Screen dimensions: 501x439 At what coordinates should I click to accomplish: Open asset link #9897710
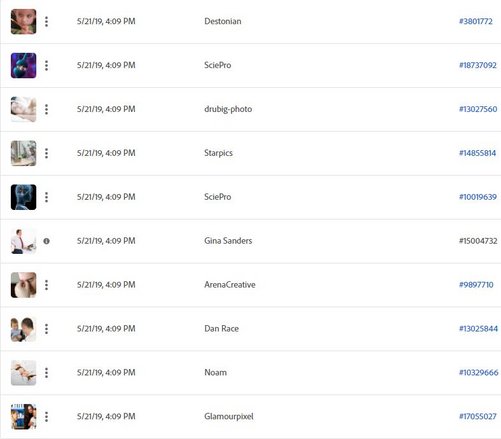tap(476, 285)
